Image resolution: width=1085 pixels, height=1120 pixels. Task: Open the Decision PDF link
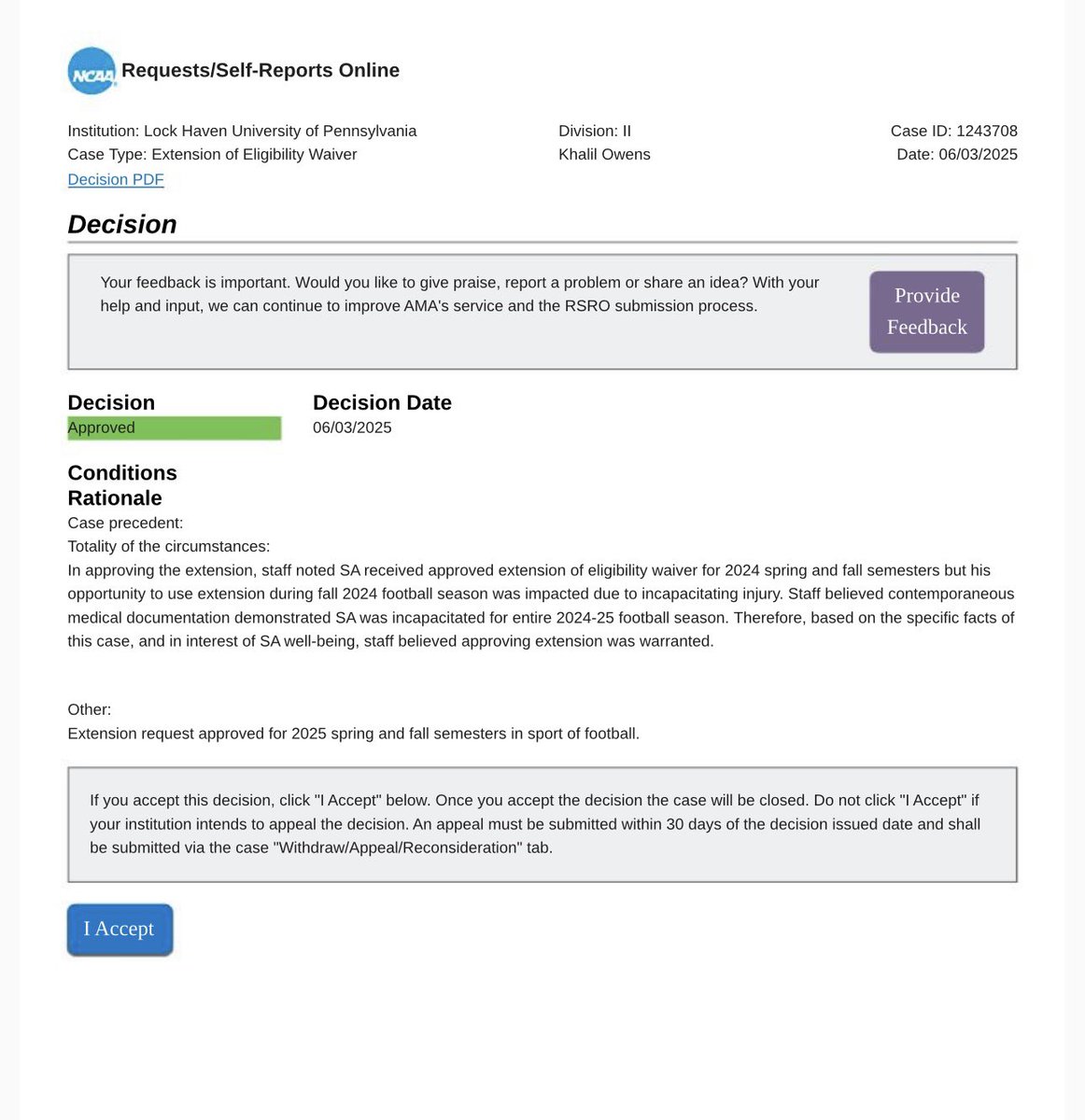coord(116,179)
